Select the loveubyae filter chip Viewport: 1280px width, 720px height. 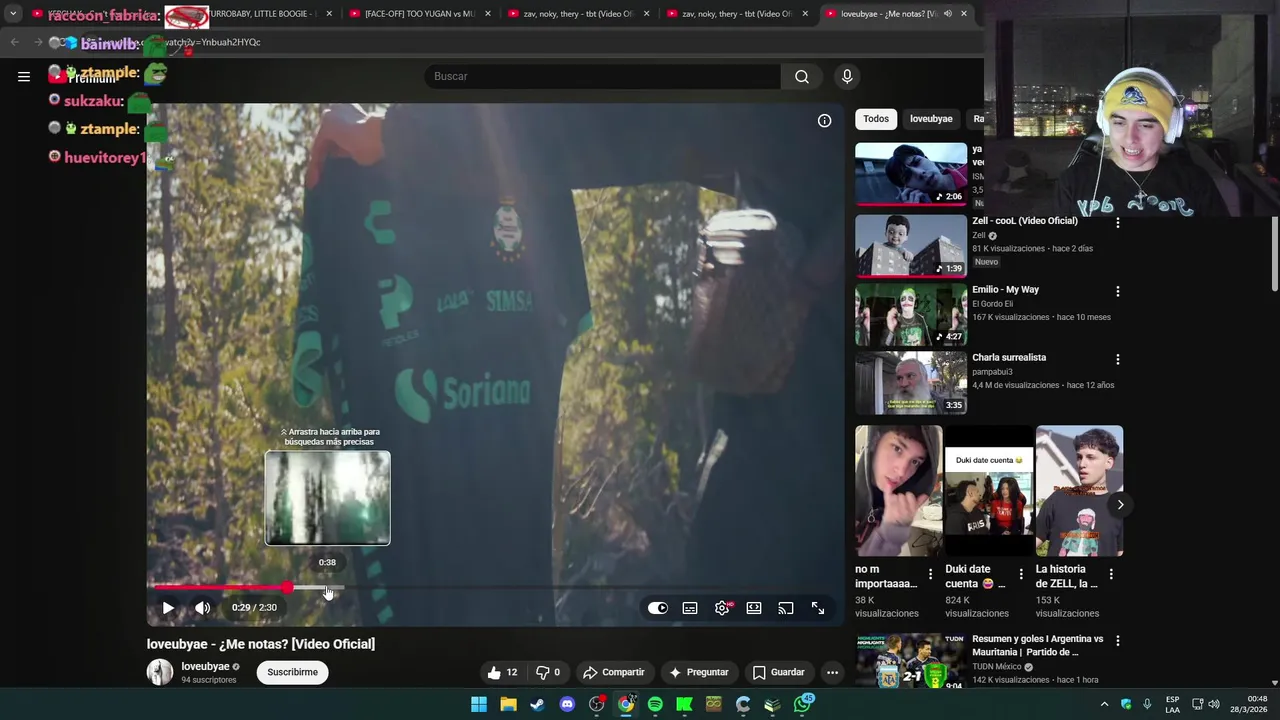[931, 119]
